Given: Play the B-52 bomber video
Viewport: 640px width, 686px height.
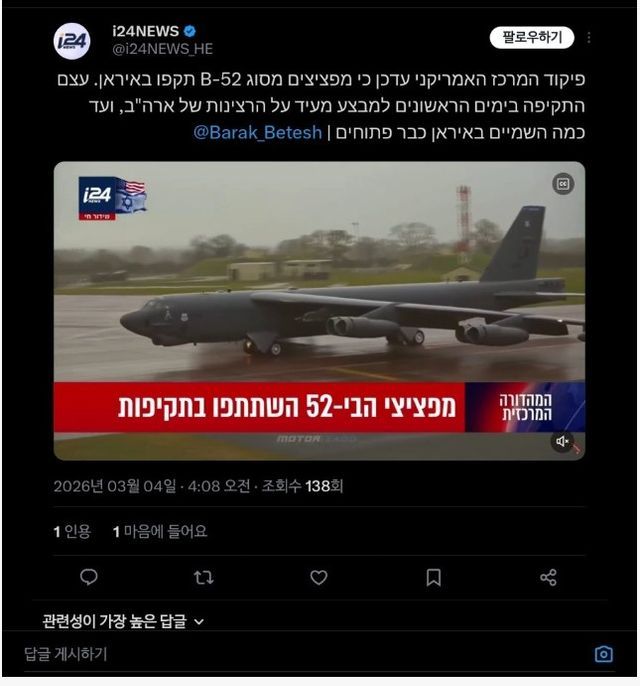Looking at the screenshot, I should coord(319,311).
